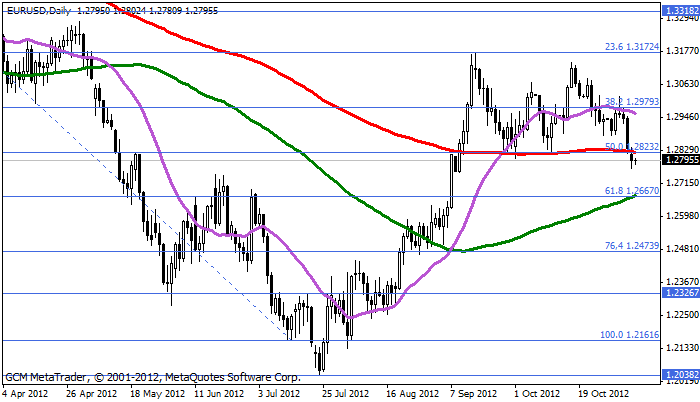The width and height of the screenshot is (700, 402).
Task: Click the current price tag 1.27955
Action: pyautogui.click(x=681, y=159)
